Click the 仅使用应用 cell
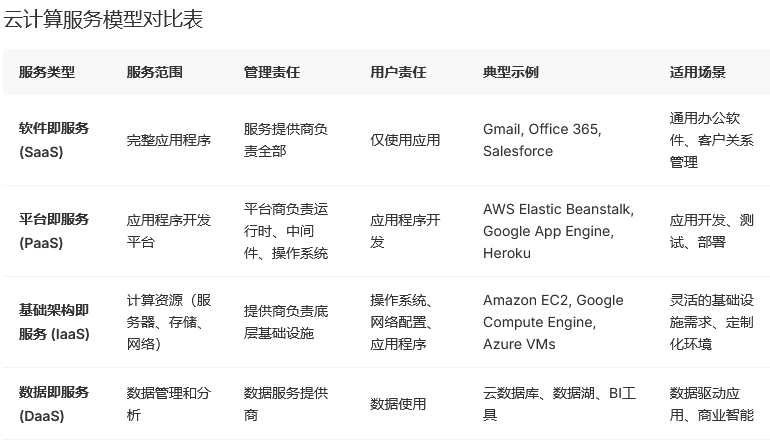Image resolution: width=770 pixels, height=446 pixels. [405, 140]
